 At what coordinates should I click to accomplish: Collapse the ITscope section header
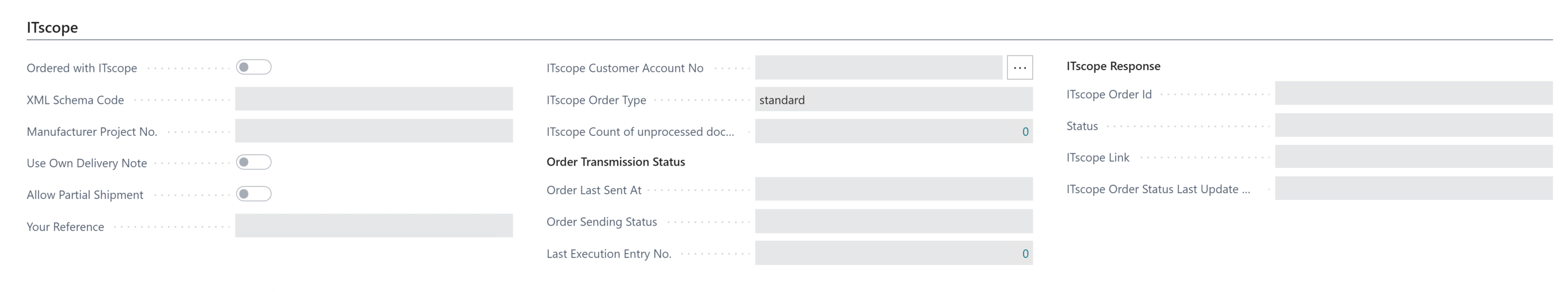(x=52, y=28)
